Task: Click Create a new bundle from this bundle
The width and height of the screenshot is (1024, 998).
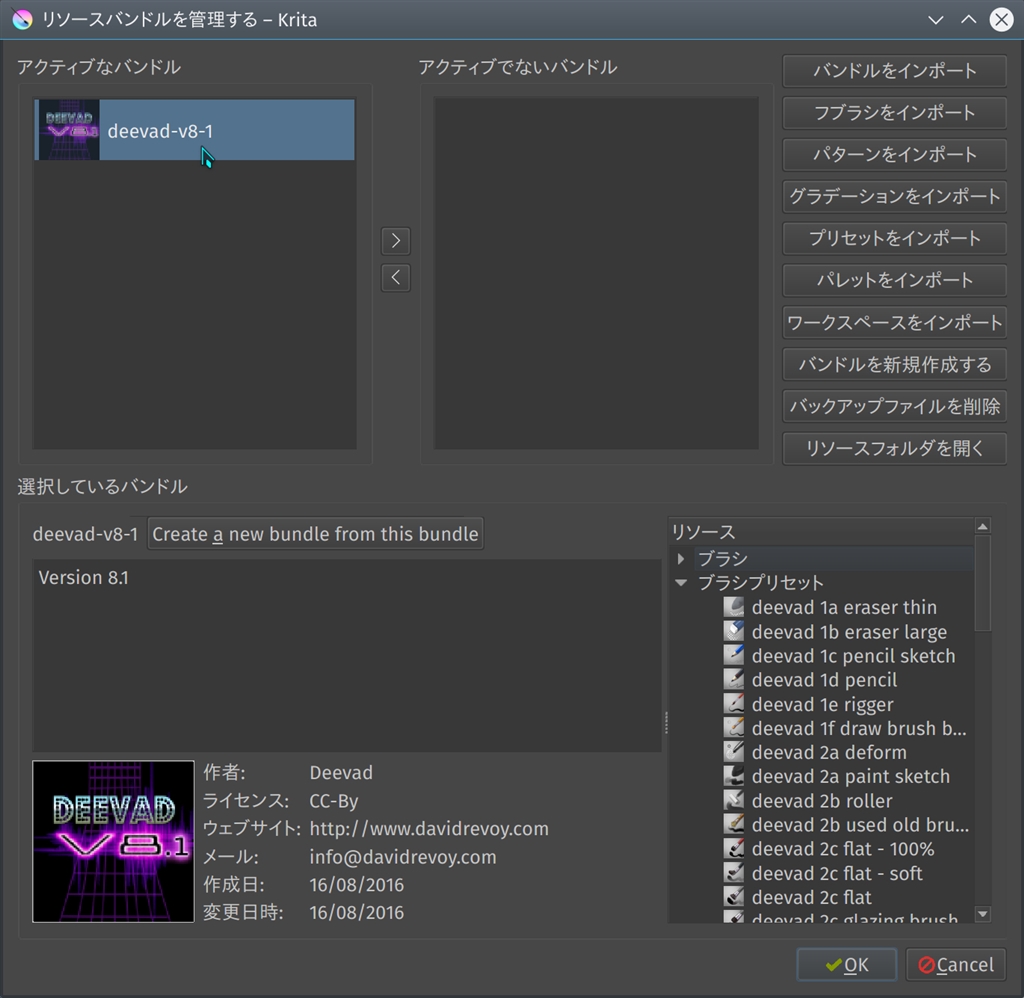Action: tap(315, 534)
